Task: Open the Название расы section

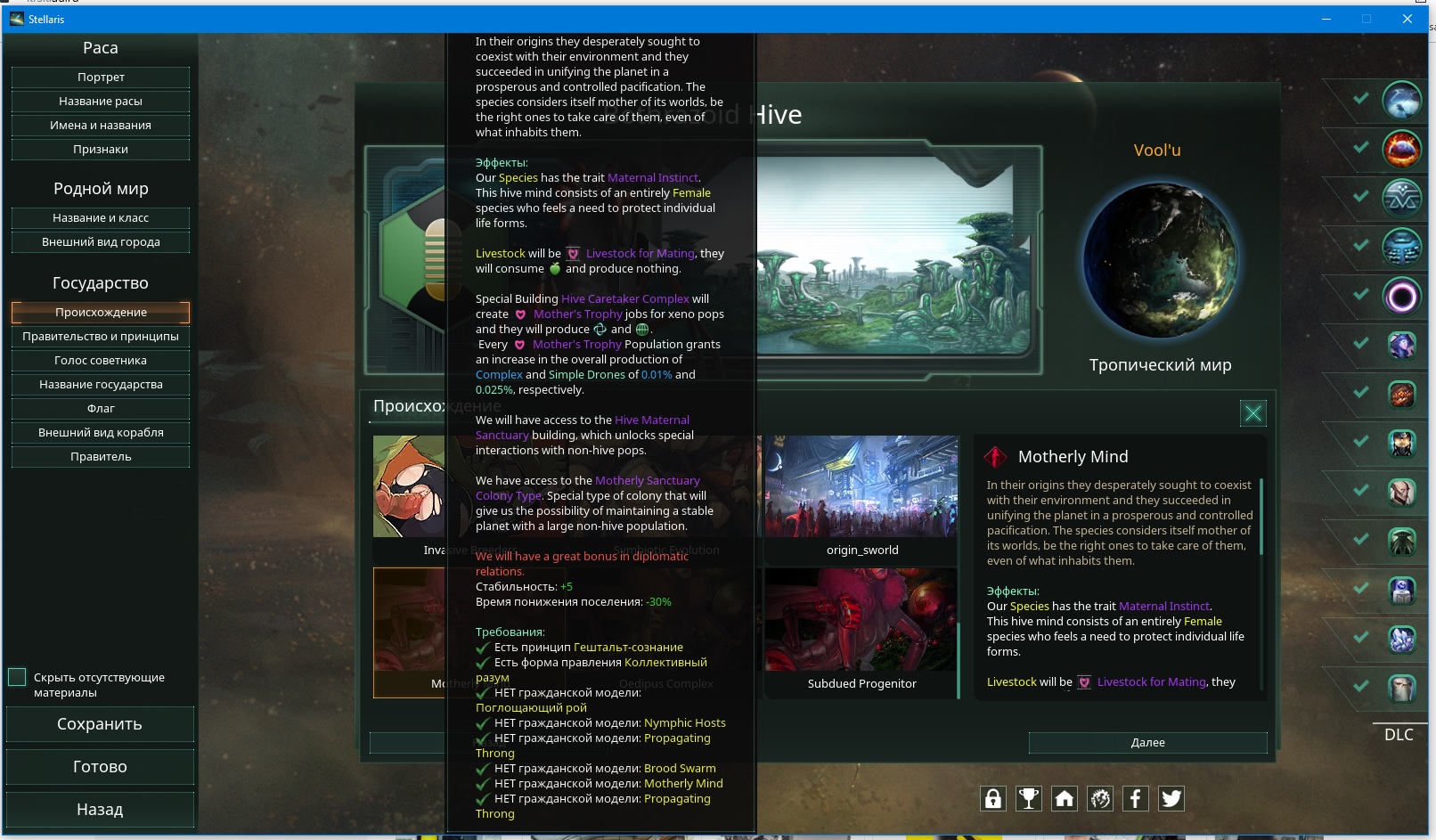Action: pos(101,102)
